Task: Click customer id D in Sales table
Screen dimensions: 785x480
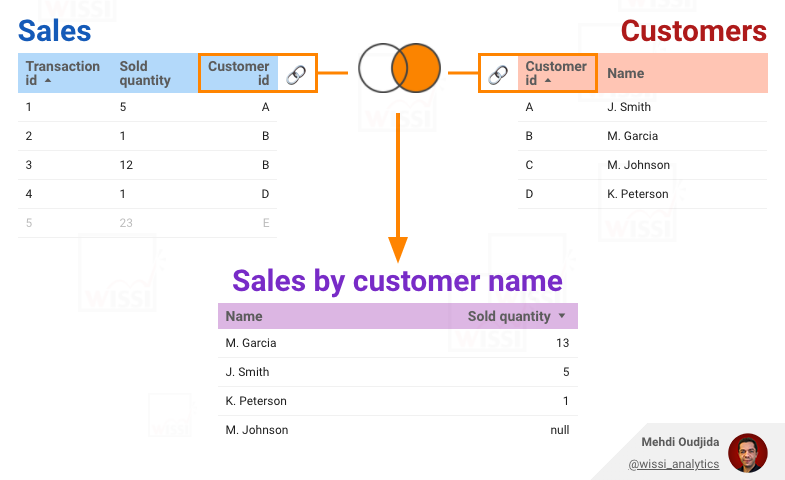Action: [265, 194]
